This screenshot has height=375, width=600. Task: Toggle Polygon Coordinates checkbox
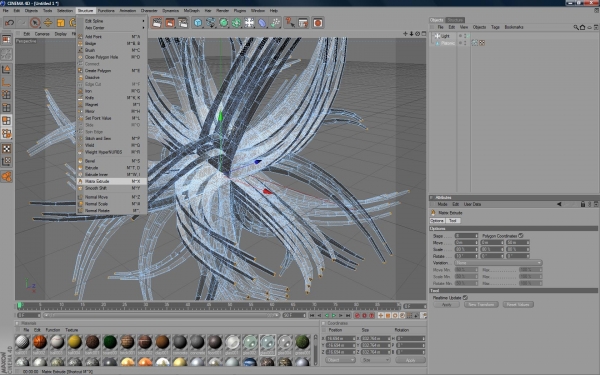521,236
